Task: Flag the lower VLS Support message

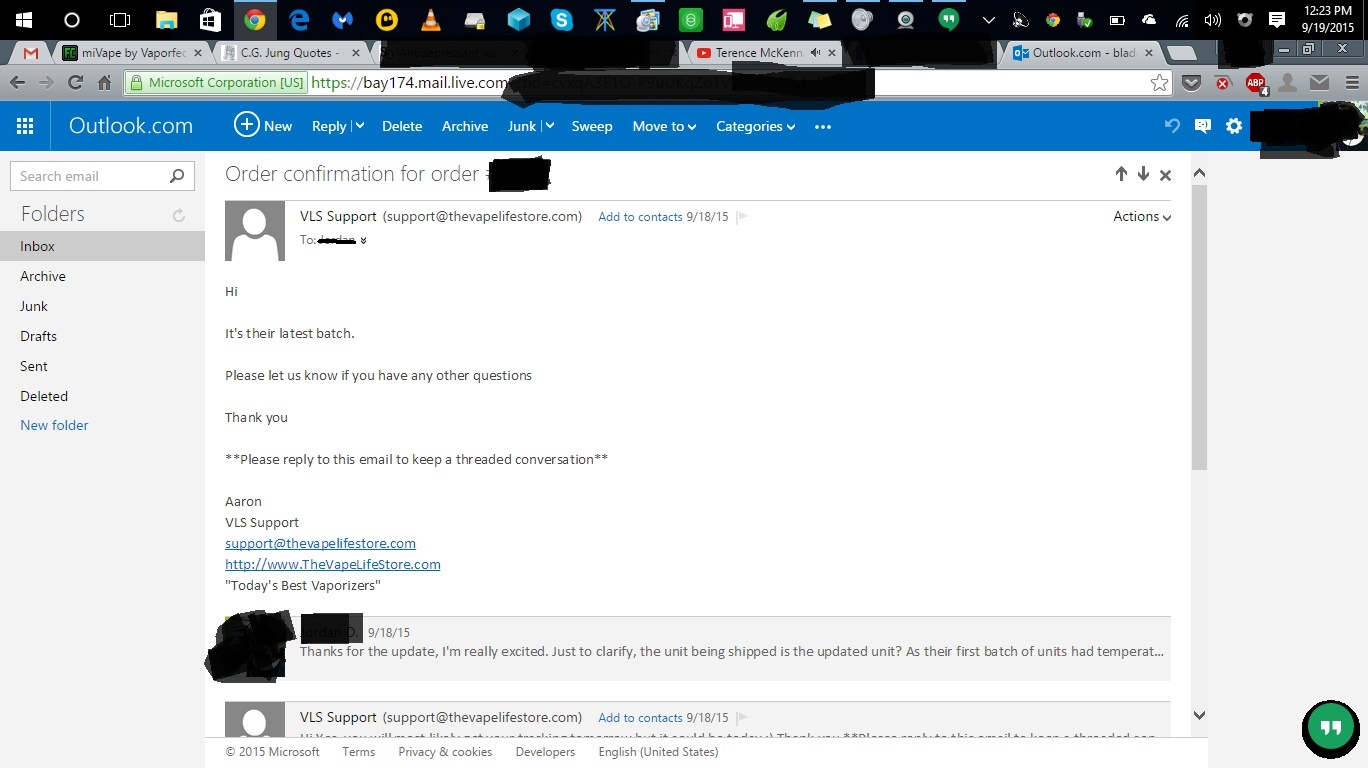Action: click(742, 718)
